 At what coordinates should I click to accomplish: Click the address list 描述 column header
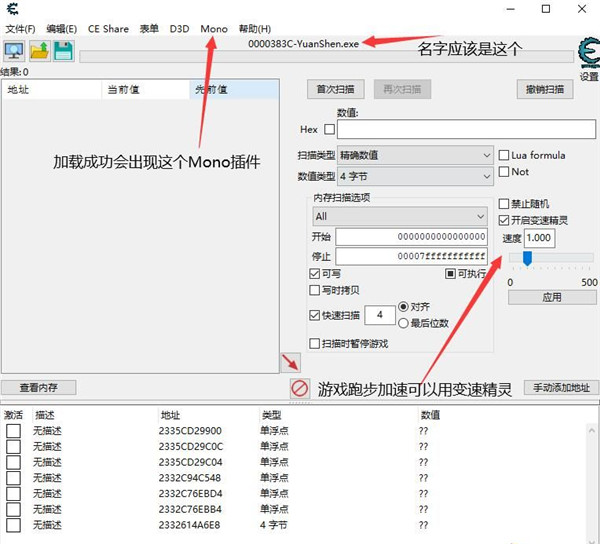click(x=45, y=415)
